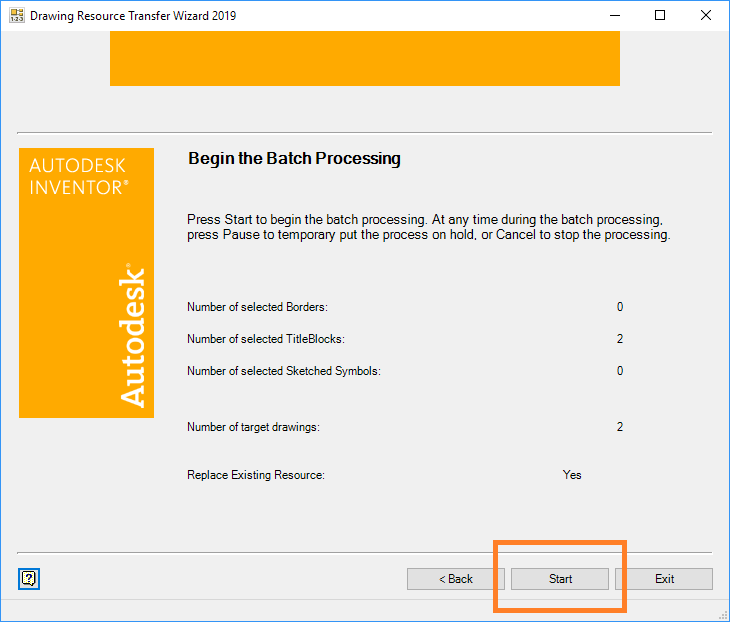
Task: Go back with the < Back button
Action: (455, 579)
